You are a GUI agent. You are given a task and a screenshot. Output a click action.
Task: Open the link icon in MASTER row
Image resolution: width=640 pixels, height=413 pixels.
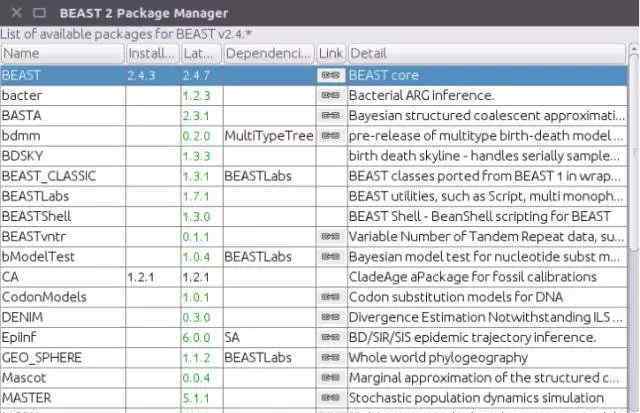(x=331, y=397)
